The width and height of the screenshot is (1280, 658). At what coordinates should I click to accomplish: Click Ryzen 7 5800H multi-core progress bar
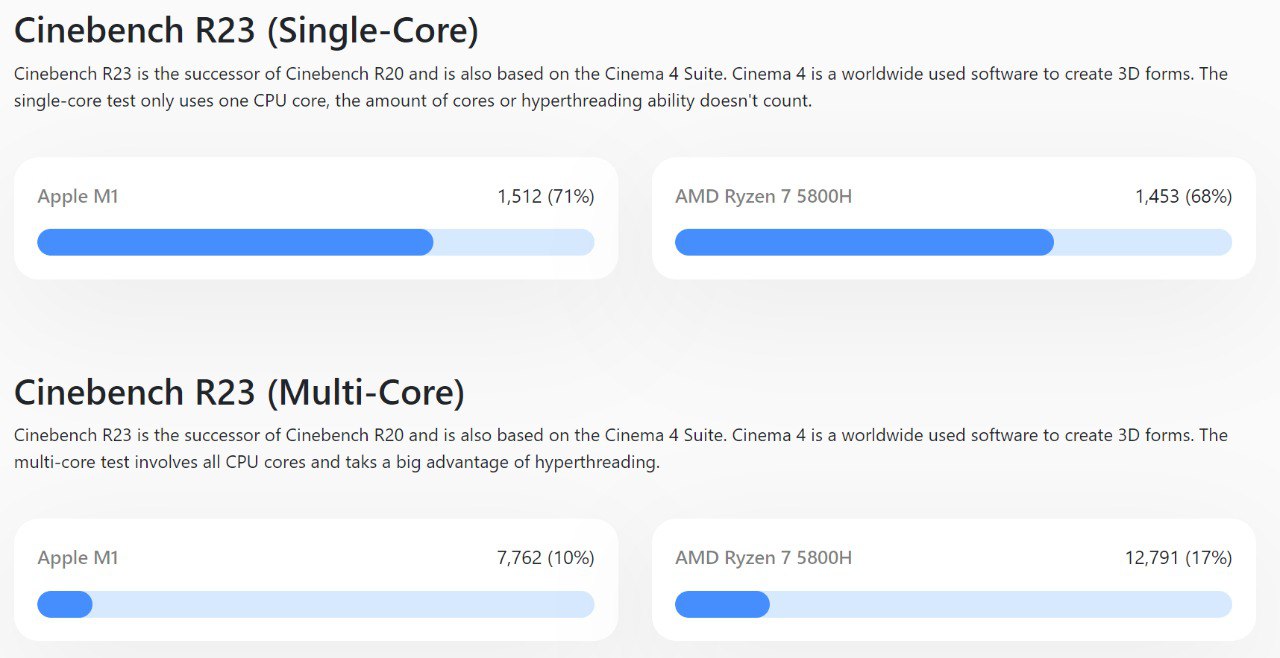coord(953,604)
